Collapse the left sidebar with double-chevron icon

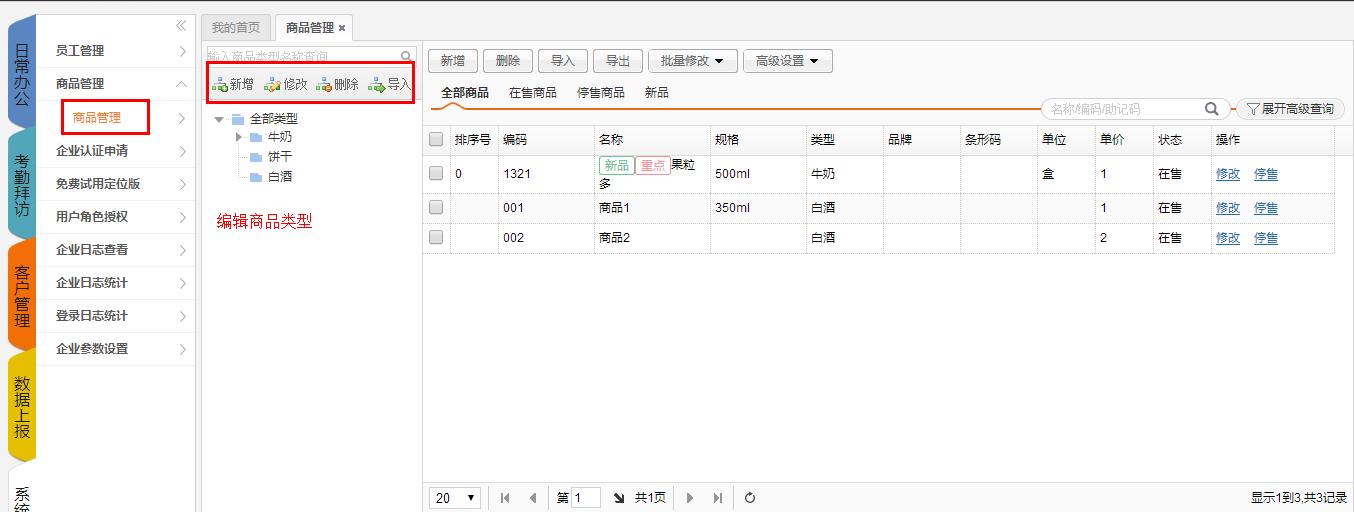[181, 26]
